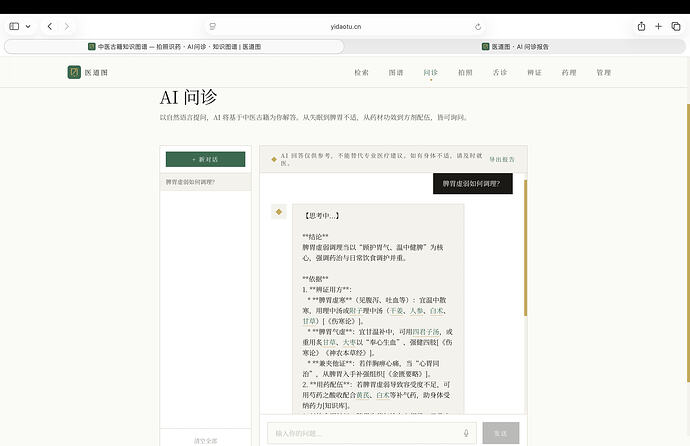Open the 黄芪 herb link
This screenshot has height=446, width=690.
click(363, 395)
